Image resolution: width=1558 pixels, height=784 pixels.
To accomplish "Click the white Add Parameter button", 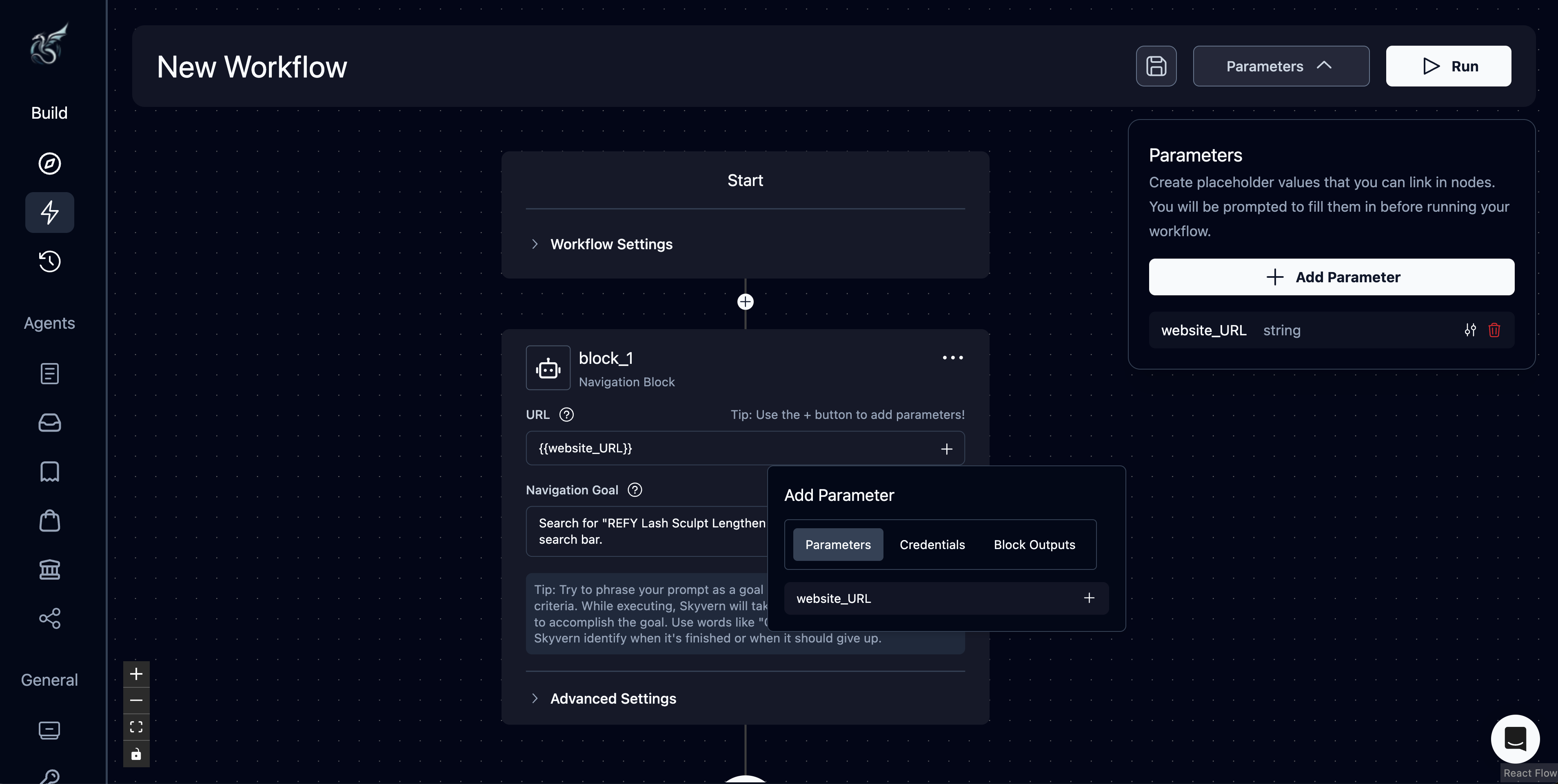I will pyautogui.click(x=1331, y=277).
